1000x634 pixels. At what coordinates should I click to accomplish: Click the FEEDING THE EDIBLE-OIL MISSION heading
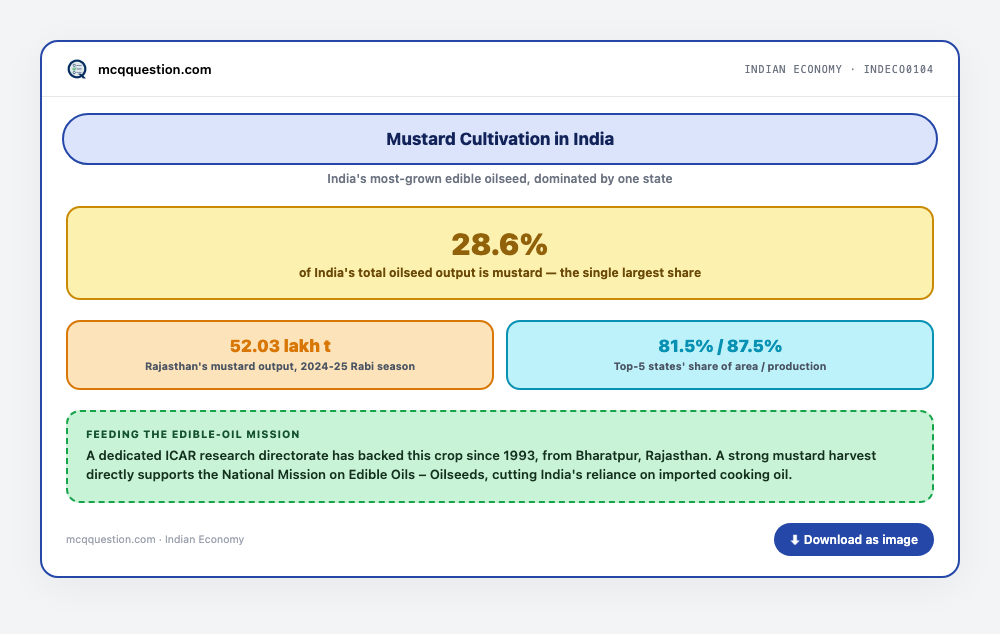(193, 434)
